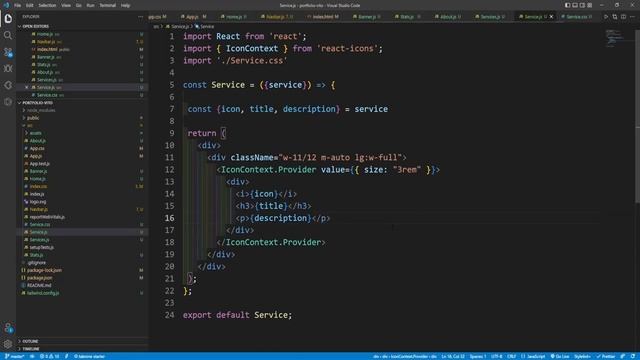
Task: Click the Synchronize Changes status icon
Action: pyautogui.click(x=32, y=356)
